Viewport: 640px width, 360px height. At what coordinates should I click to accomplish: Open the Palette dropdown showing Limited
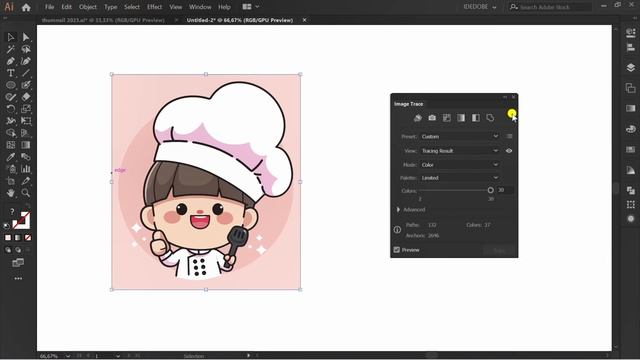pyautogui.click(x=460, y=178)
